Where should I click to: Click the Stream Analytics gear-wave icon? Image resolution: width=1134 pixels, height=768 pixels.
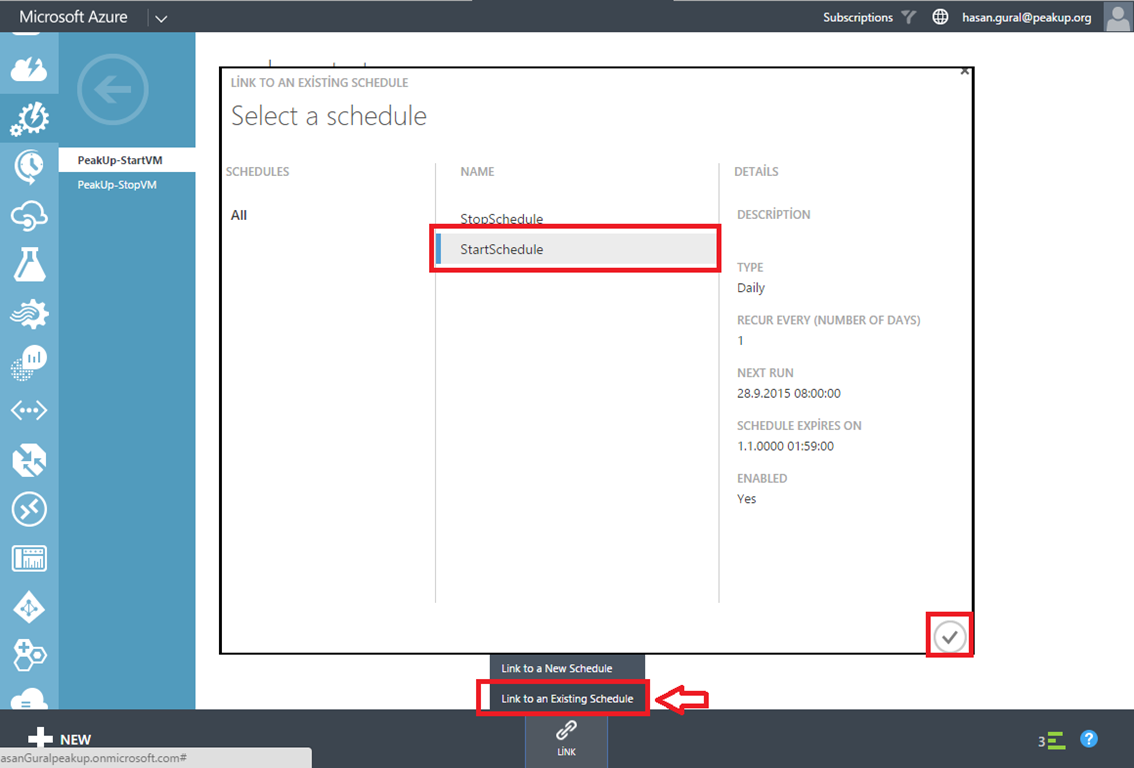tap(29, 313)
